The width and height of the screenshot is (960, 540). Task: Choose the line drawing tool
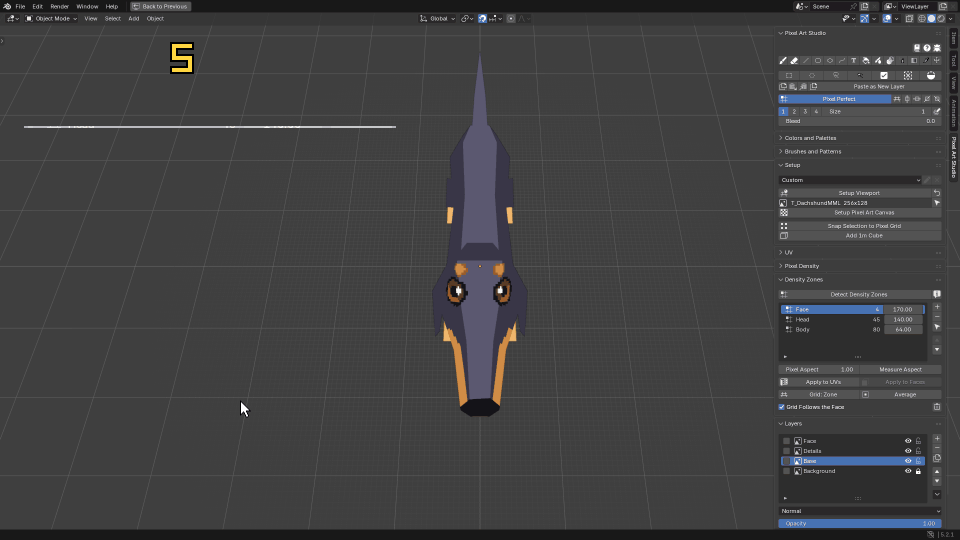[x=806, y=61]
